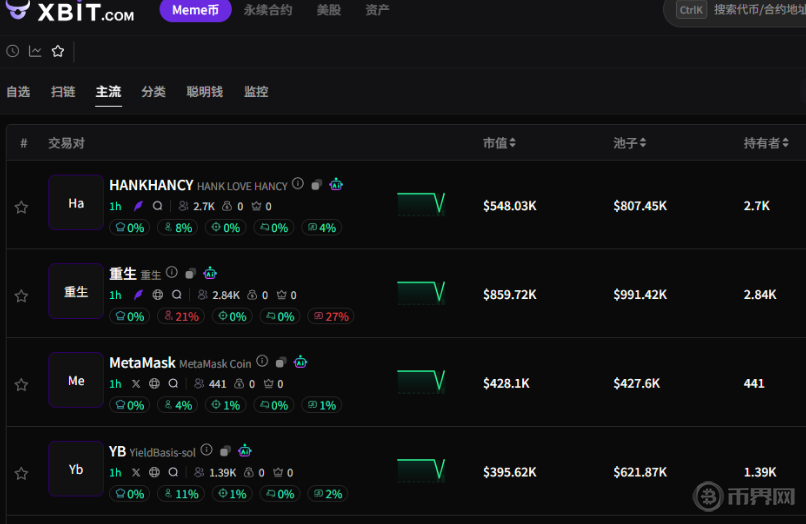Image resolution: width=806 pixels, height=524 pixels.
Task: Click the search coins/contract address field
Action: [754, 10]
